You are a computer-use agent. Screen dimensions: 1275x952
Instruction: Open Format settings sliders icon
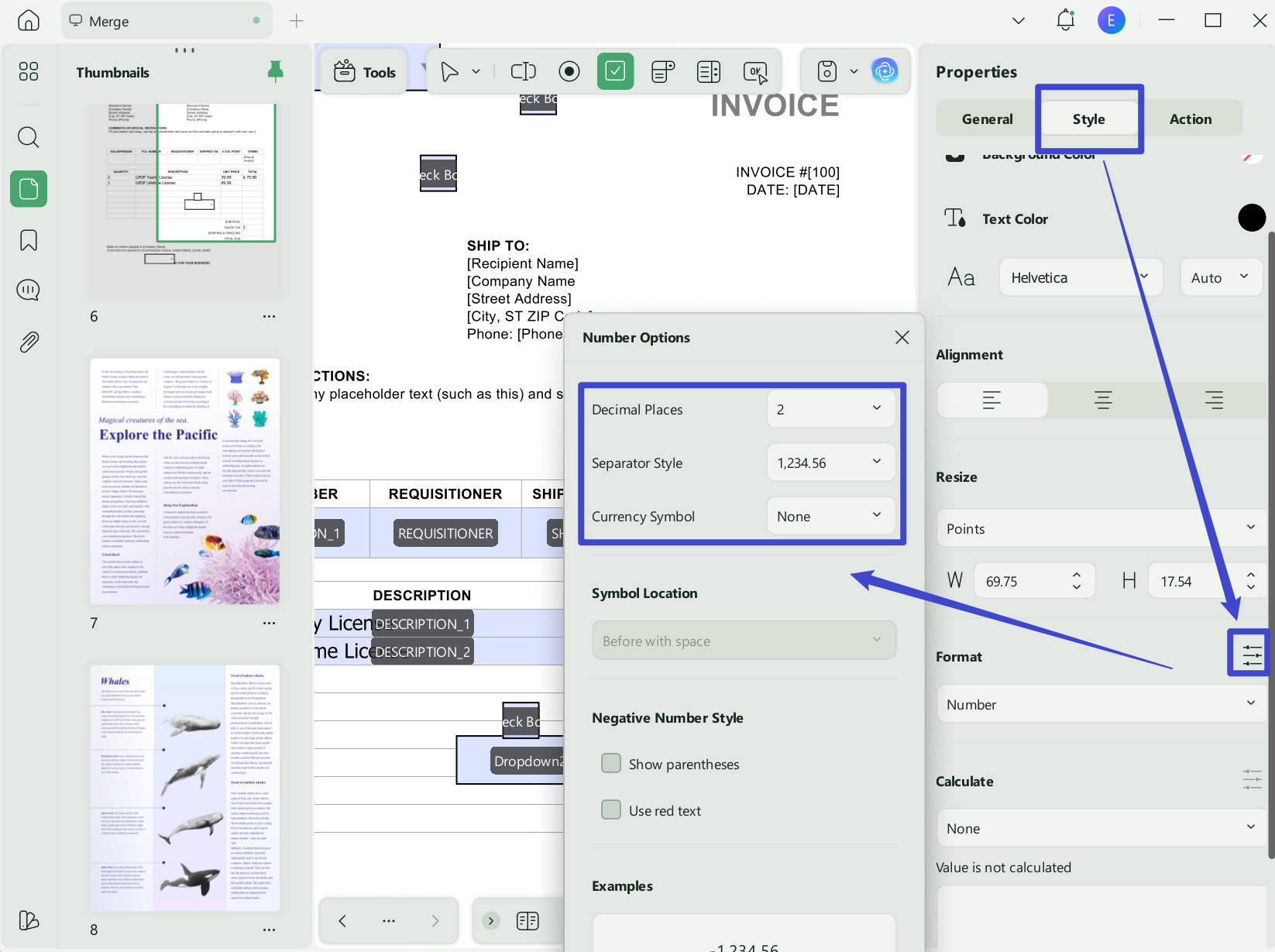1252,655
